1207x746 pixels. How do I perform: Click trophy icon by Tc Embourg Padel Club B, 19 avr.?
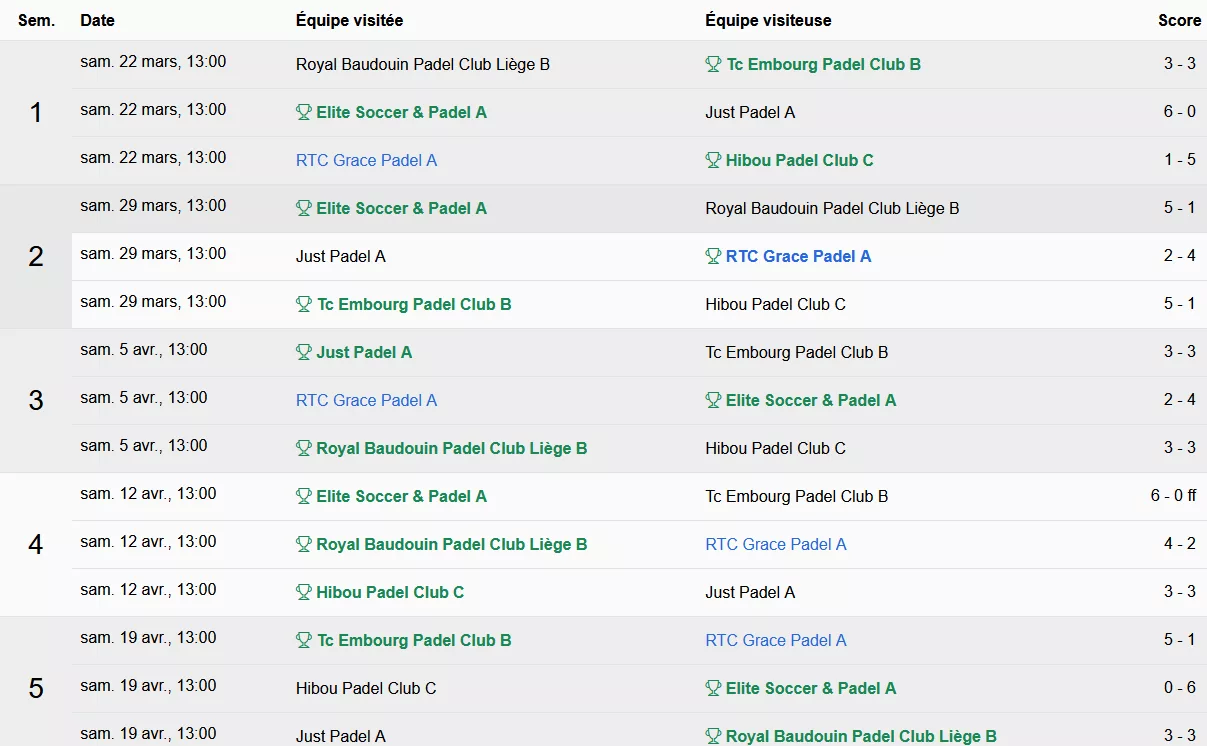pyautogui.click(x=304, y=640)
